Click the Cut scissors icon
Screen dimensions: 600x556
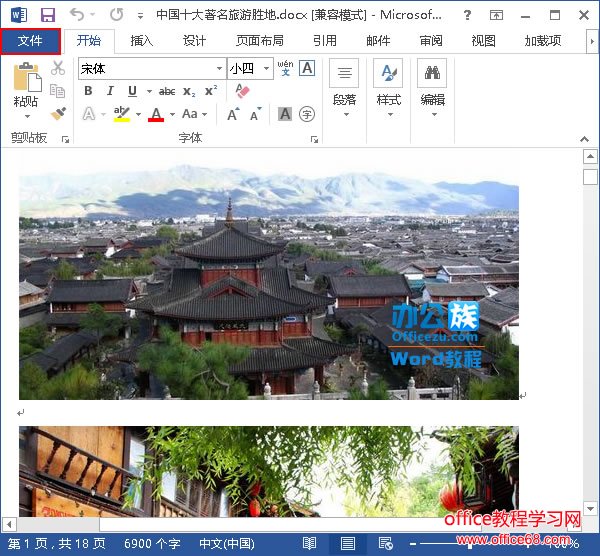pyautogui.click(x=58, y=68)
